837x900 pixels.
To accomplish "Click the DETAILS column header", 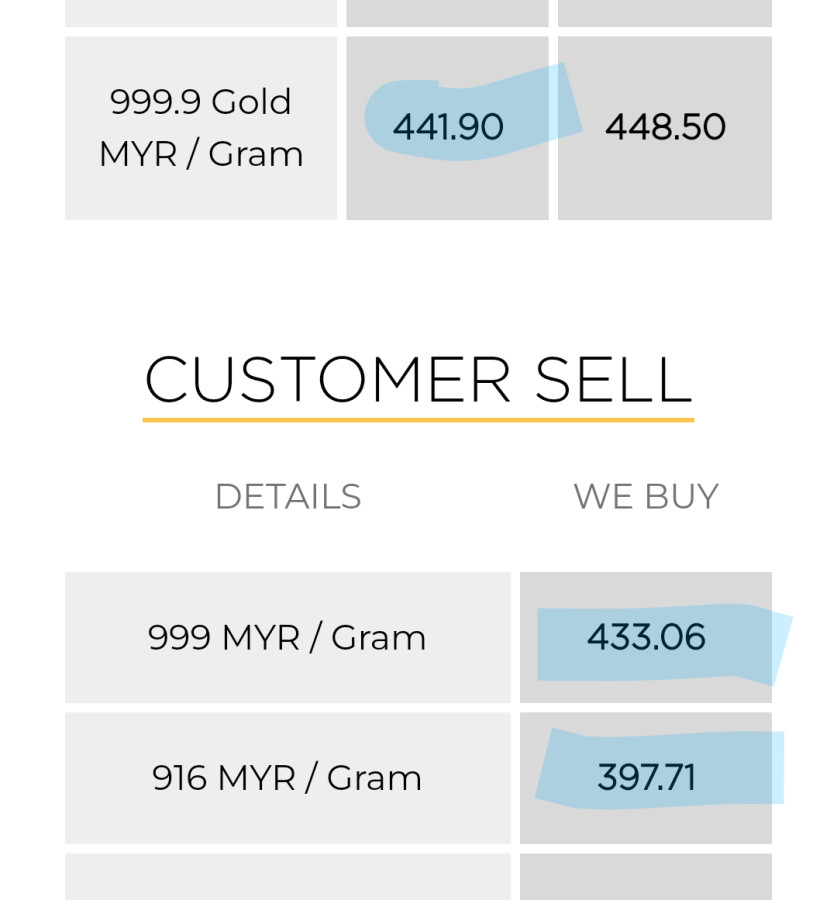I will click(x=288, y=496).
